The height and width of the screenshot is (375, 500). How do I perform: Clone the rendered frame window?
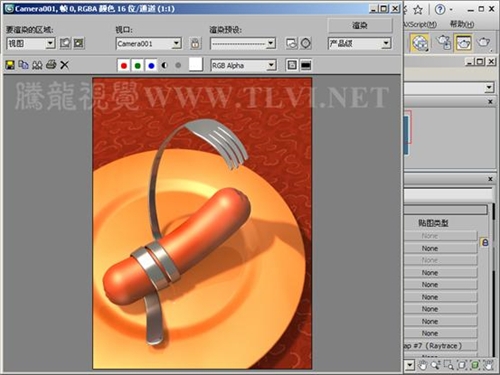[37, 65]
